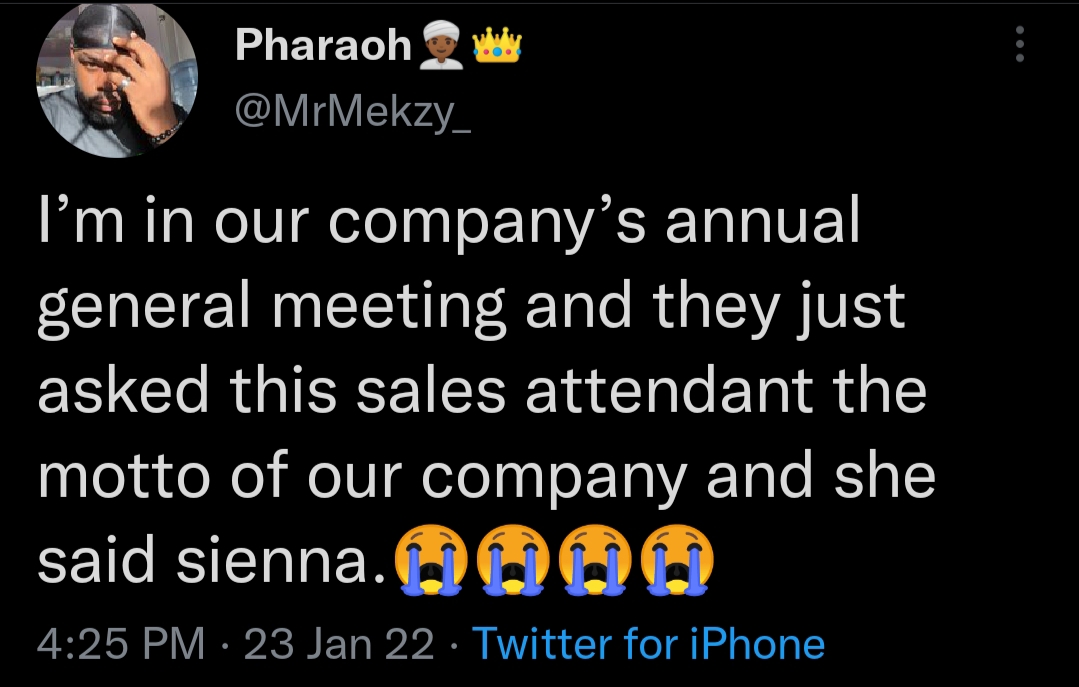Open the three-dot more options menu
This screenshot has width=1079, height=687.
coord(1019,44)
